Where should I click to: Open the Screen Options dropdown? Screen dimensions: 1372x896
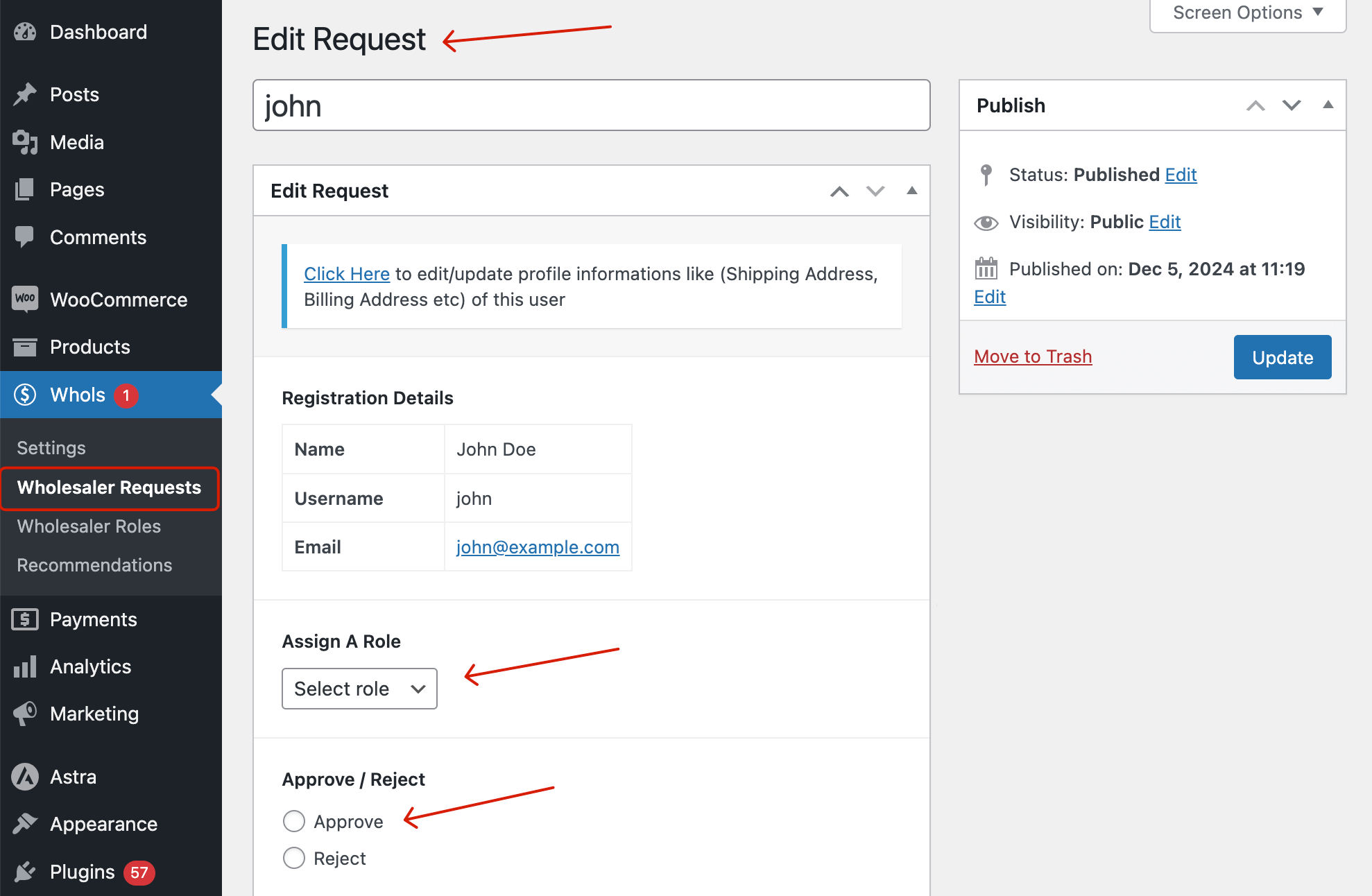[1248, 13]
